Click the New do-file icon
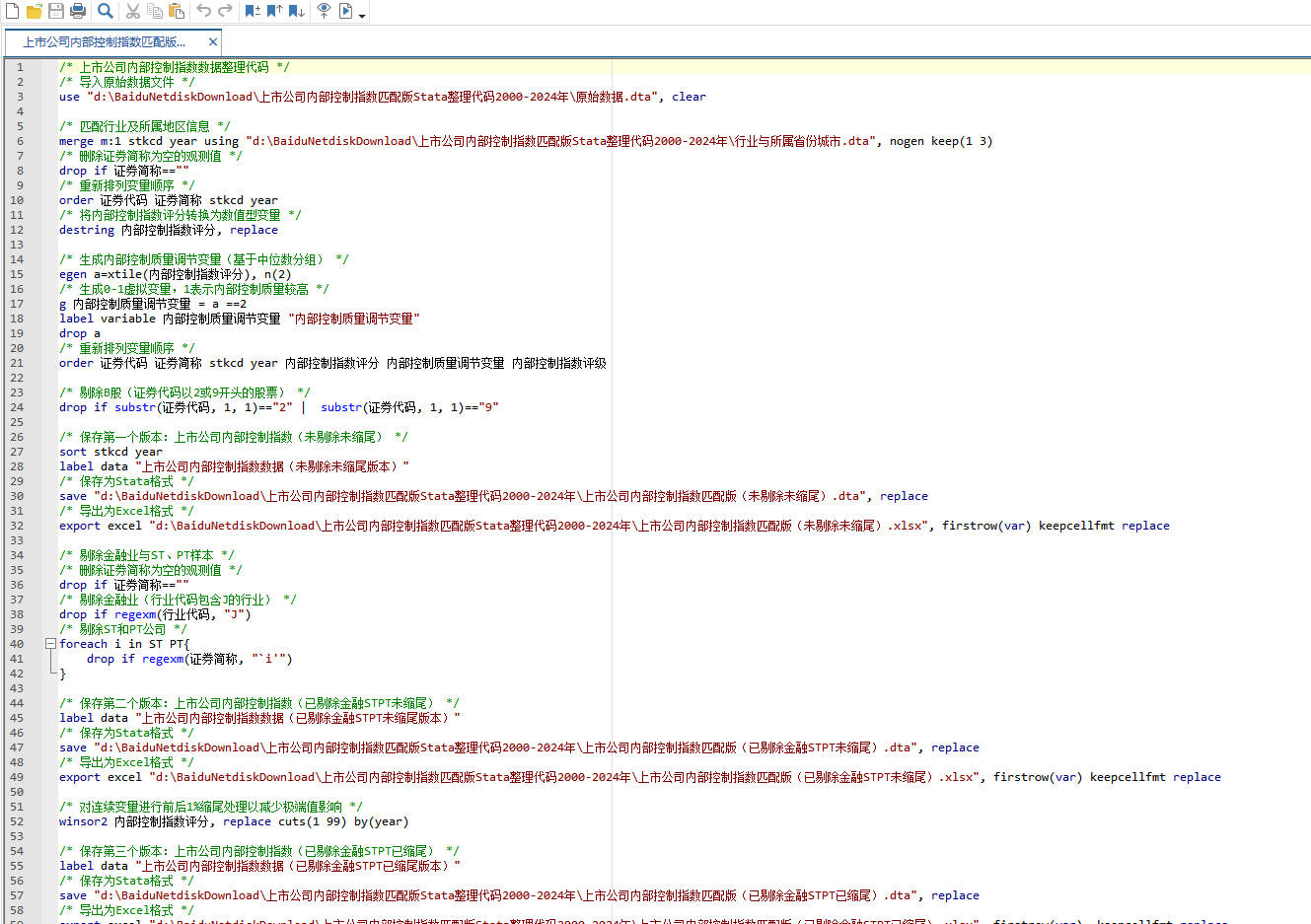 pyautogui.click(x=12, y=11)
